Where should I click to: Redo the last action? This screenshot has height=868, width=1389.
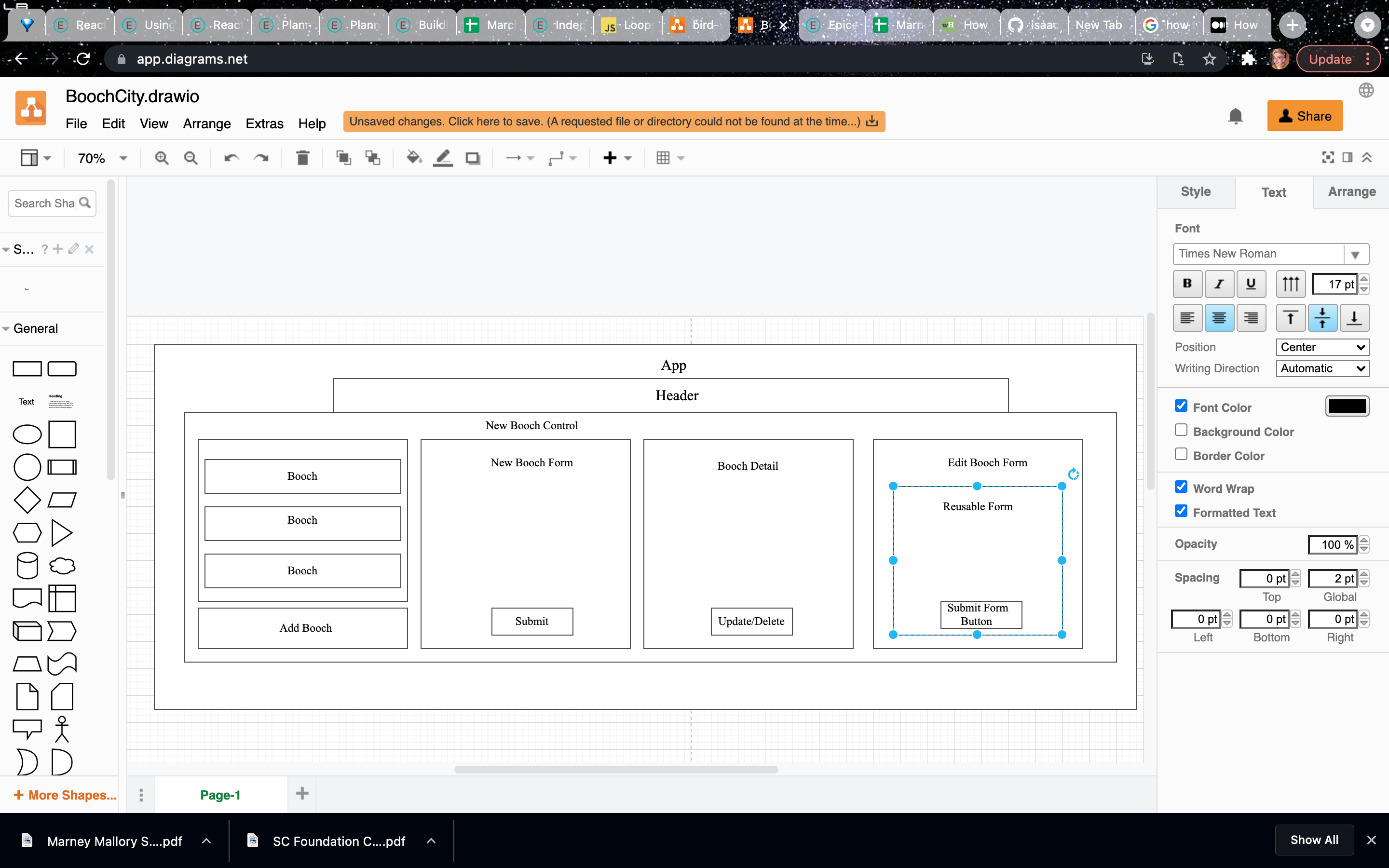point(261,158)
